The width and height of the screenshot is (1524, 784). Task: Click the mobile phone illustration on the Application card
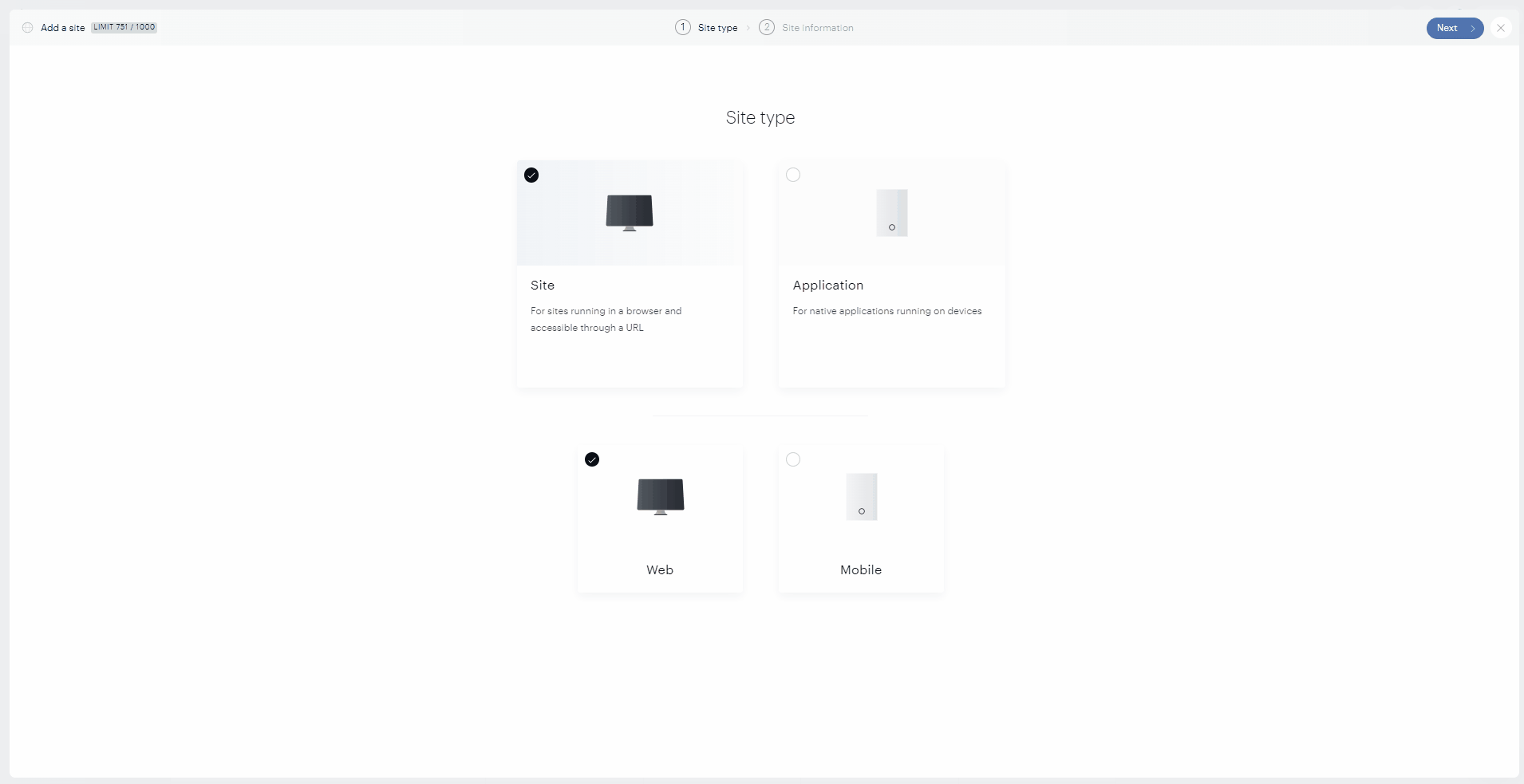tap(891, 211)
